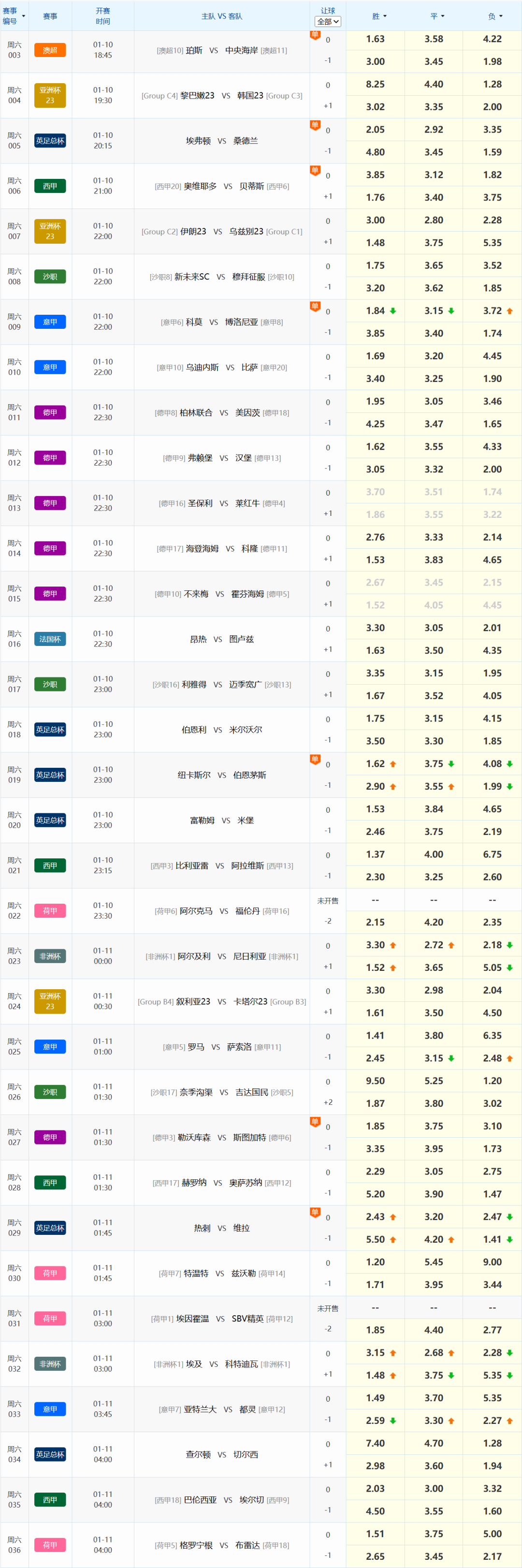522x1568 pixels.
Task: Select win odds 7.40 for 查尔顿 vs 切尔西
Action: [376, 1443]
